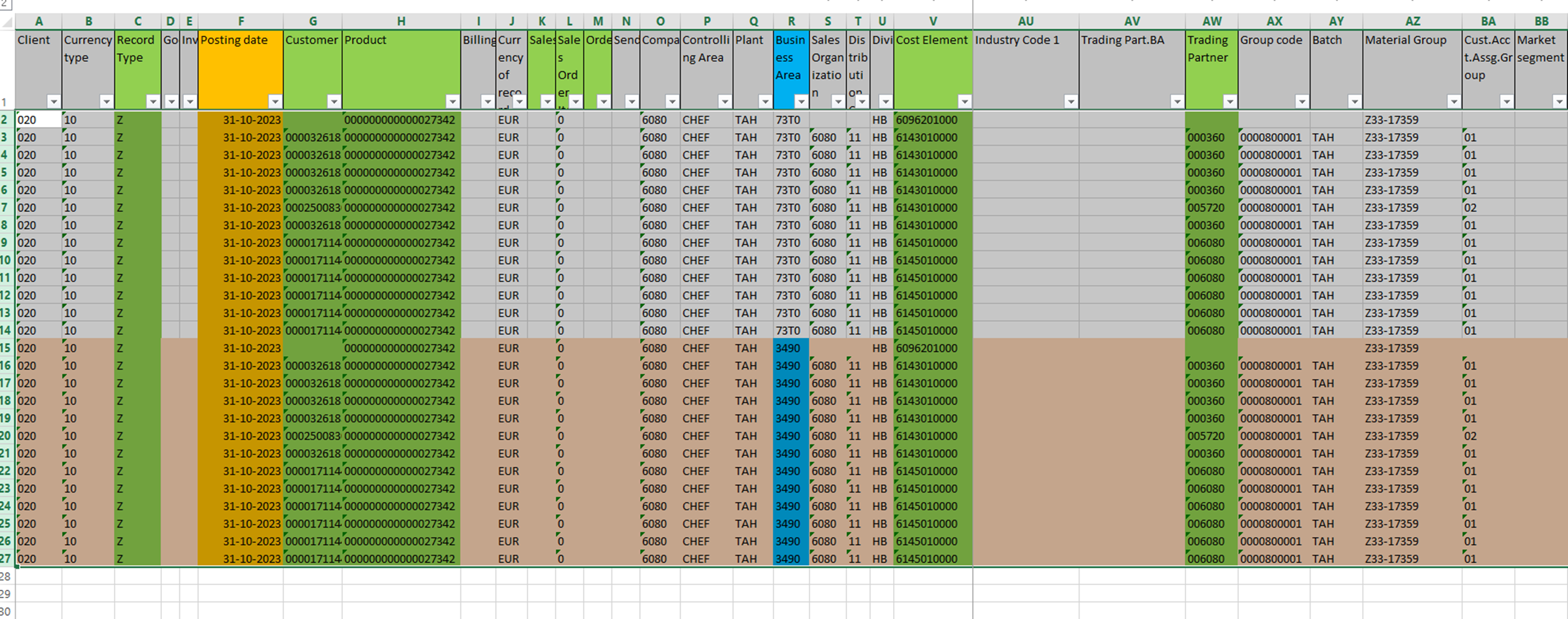
Task: Select row 15 header
Action: coord(6,348)
